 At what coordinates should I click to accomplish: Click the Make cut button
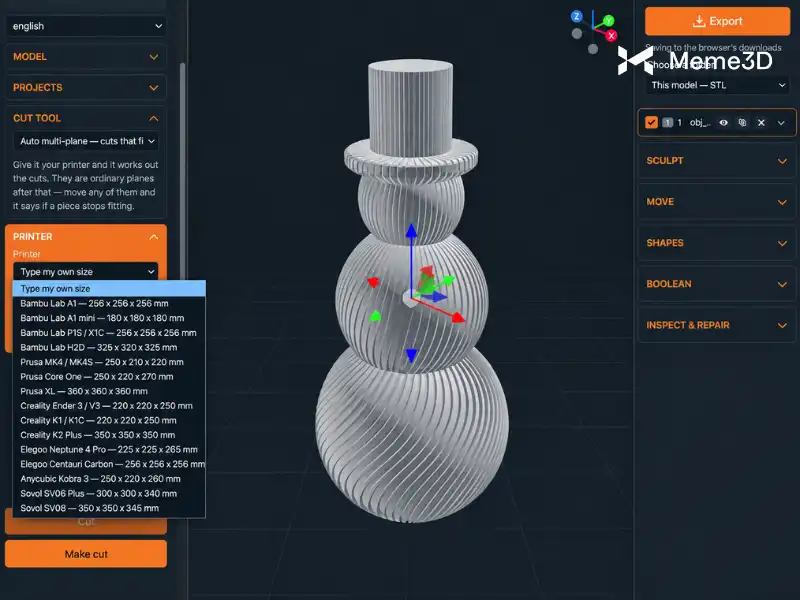pos(86,554)
